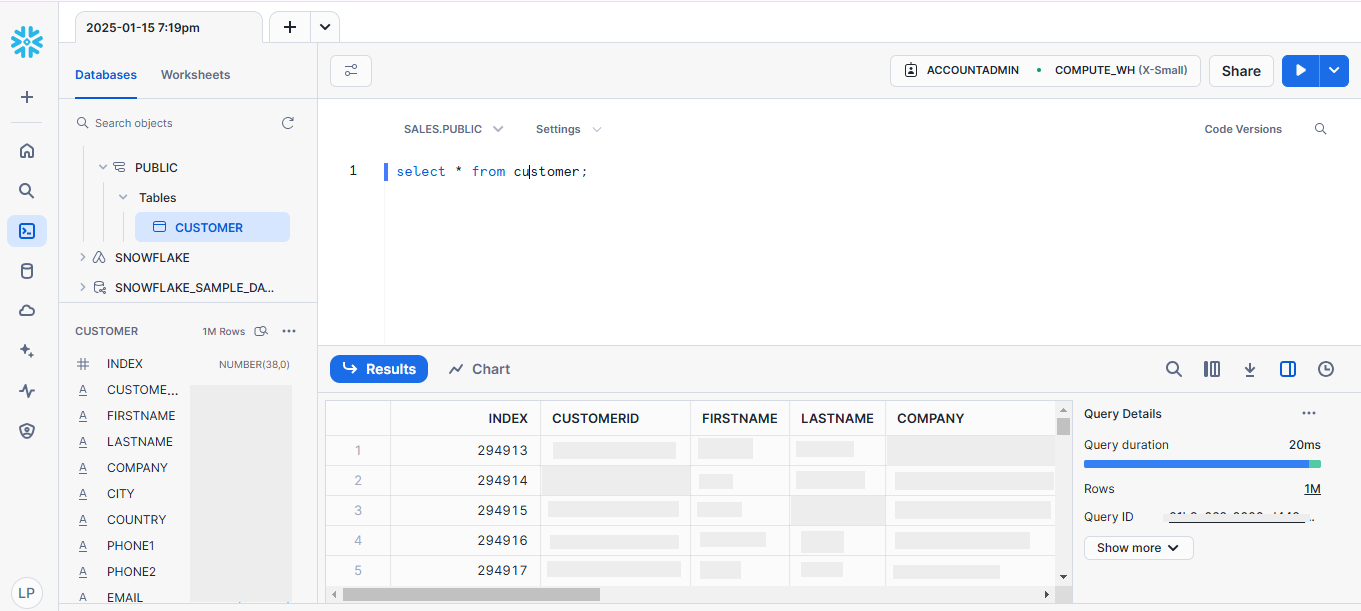Open the Run button dropdown arrow
The width and height of the screenshot is (1361, 611).
1334,71
